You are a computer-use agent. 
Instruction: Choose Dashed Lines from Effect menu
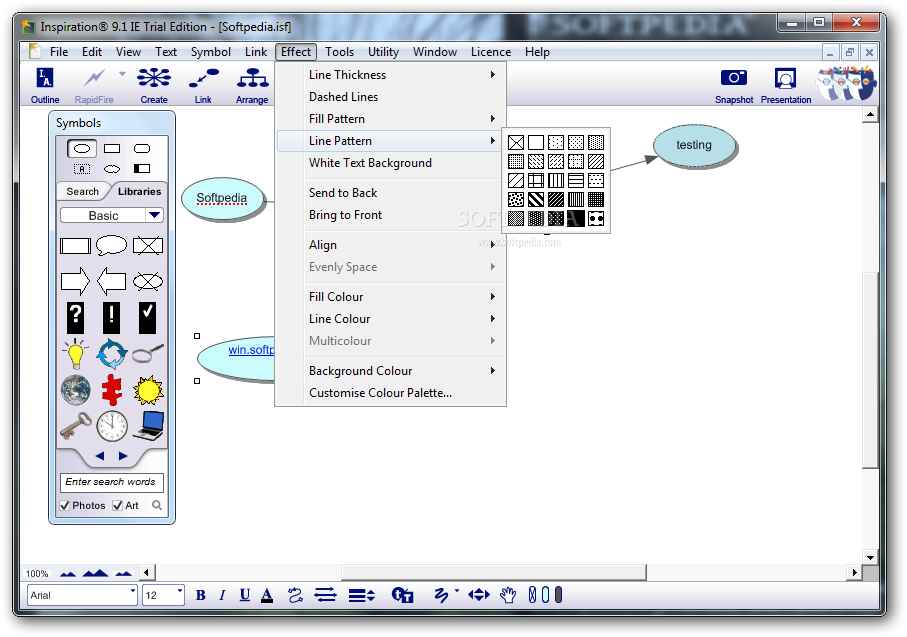[392, 97]
